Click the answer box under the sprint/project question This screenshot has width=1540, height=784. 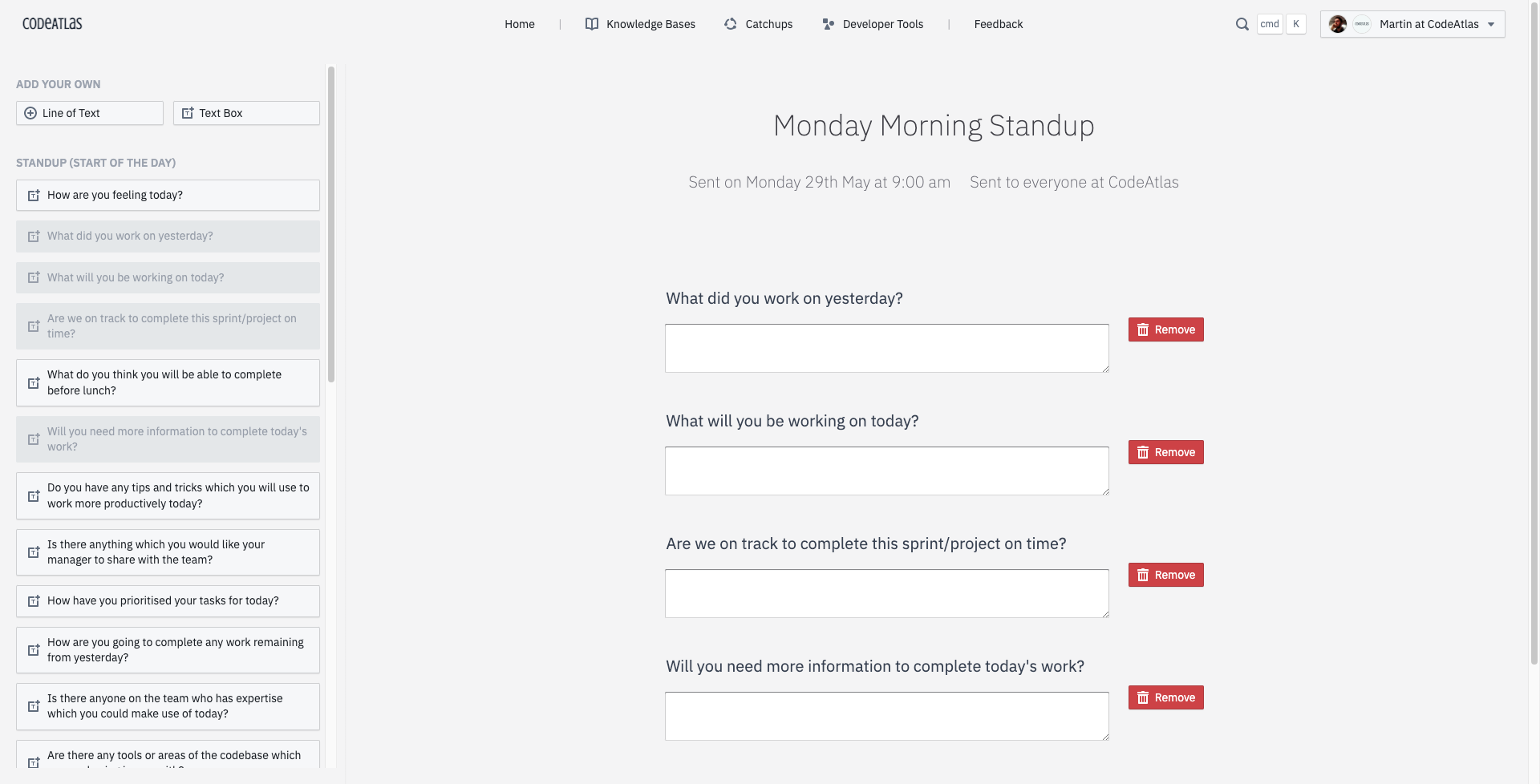[x=887, y=593]
